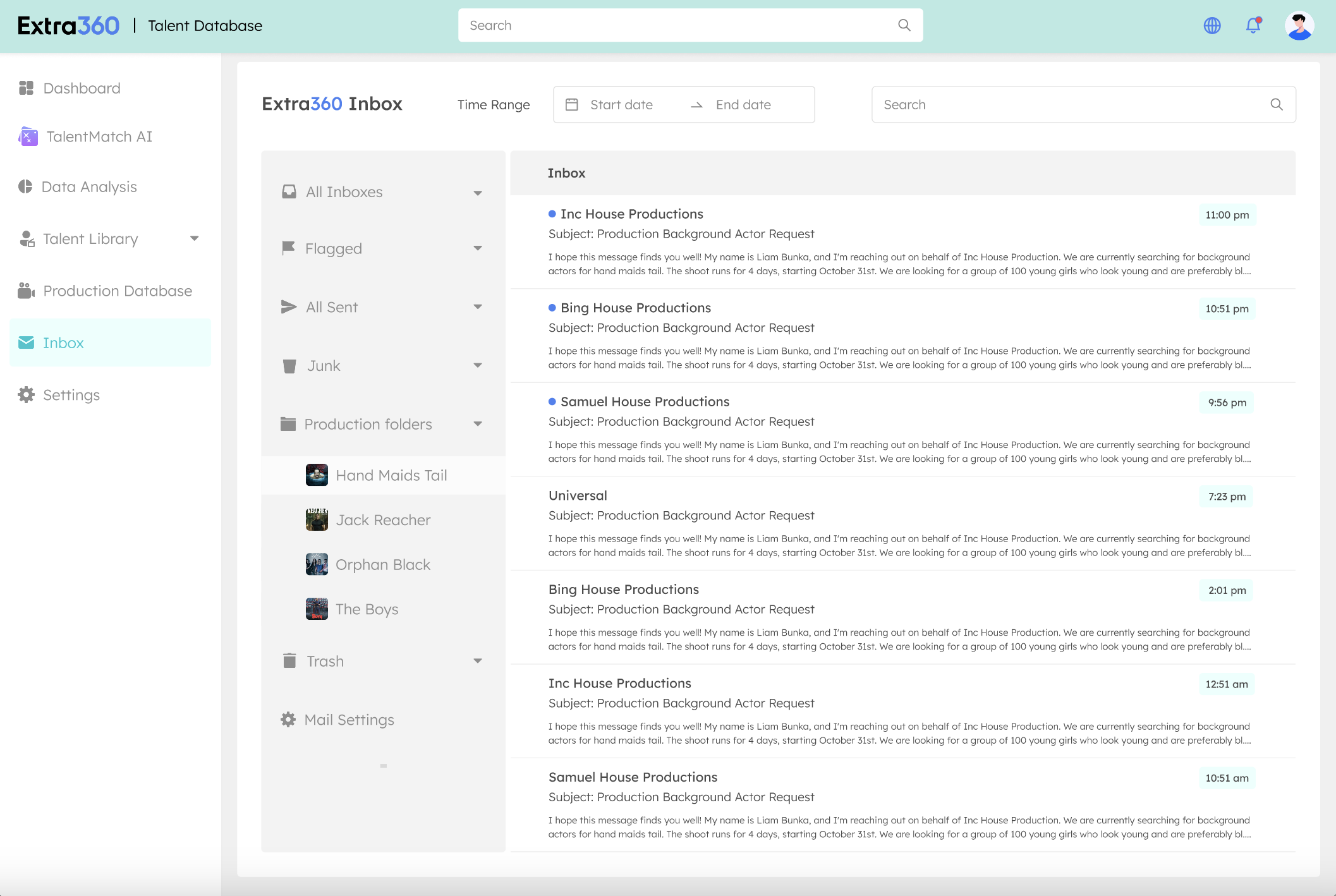The height and width of the screenshot is (896, 1336).
Task: Focus the inbox Search field
Action: coord(1084,104)
